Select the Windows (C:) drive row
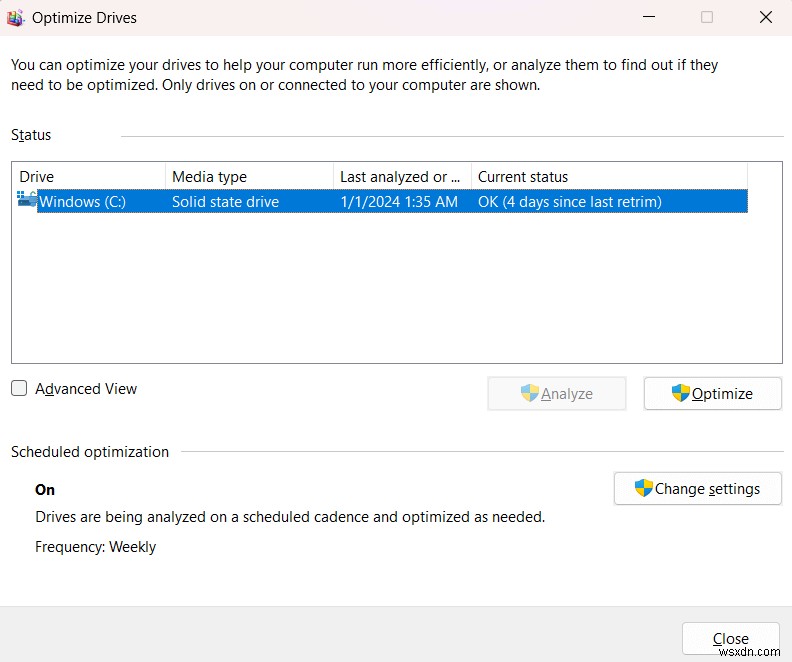This screenshot has width=792, height=662. [x=392, y=201]
